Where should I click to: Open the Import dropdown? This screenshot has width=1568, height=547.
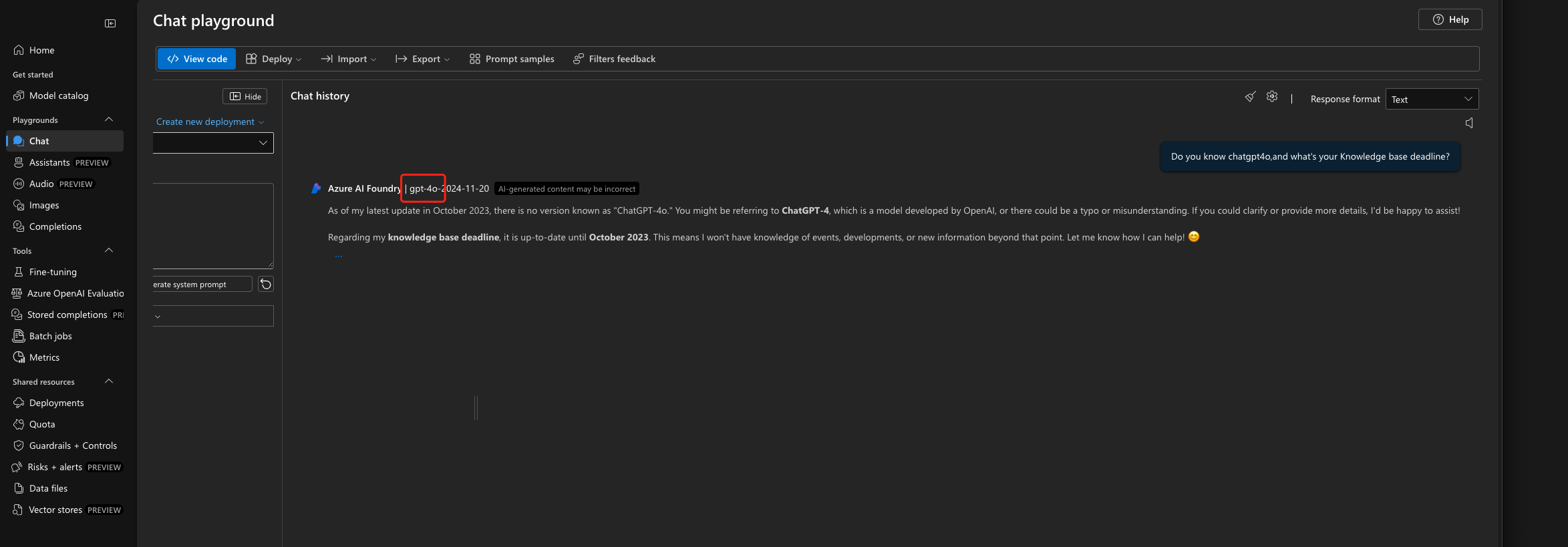348,59
